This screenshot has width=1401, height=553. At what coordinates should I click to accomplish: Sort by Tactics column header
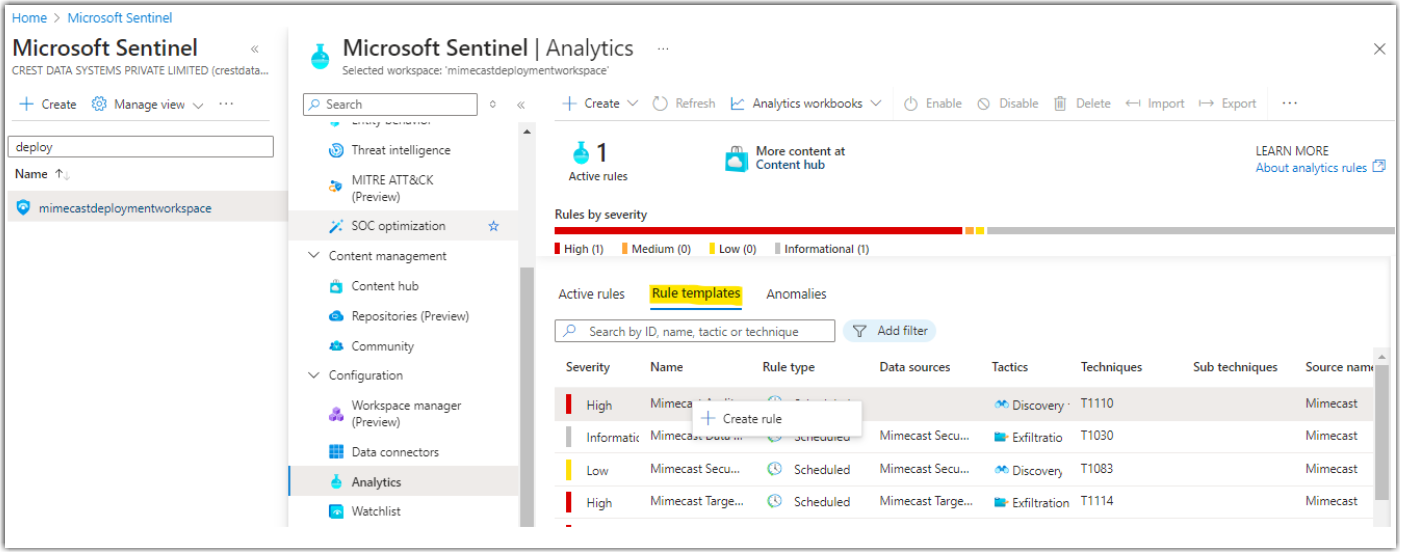[1010, 367]
